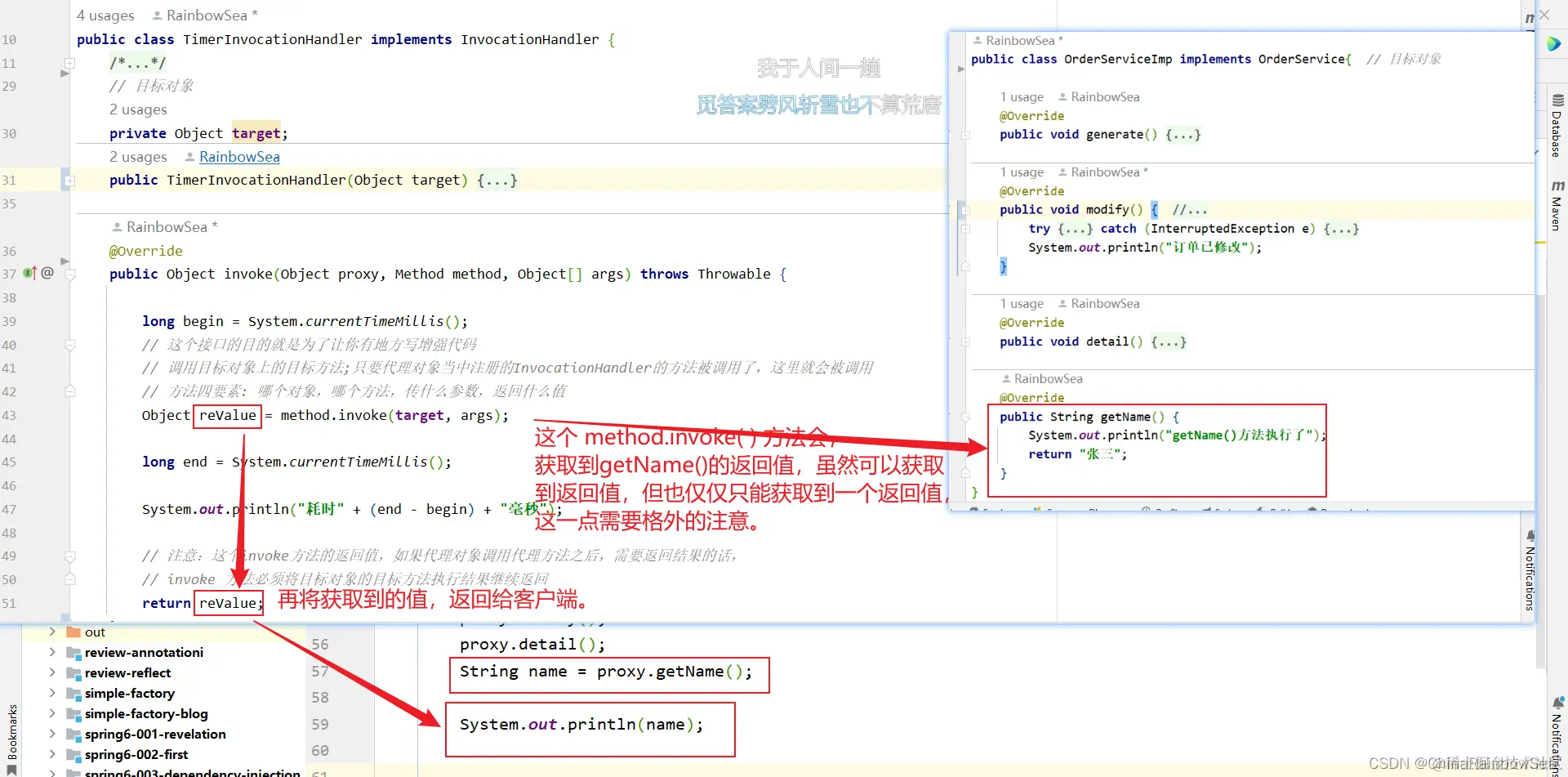The width and height of the screenshot is (1568, 777).
Task: Click the 'OrderServiceImp' class name in popup
Action: 1118,59
